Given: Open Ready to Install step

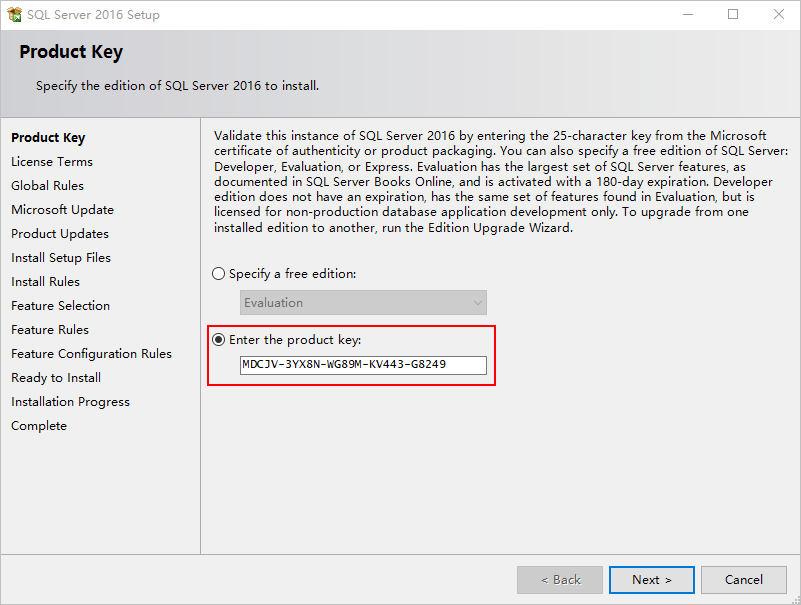Looking at the screenshot, I should pyautogui.click(x=55, y=377).
